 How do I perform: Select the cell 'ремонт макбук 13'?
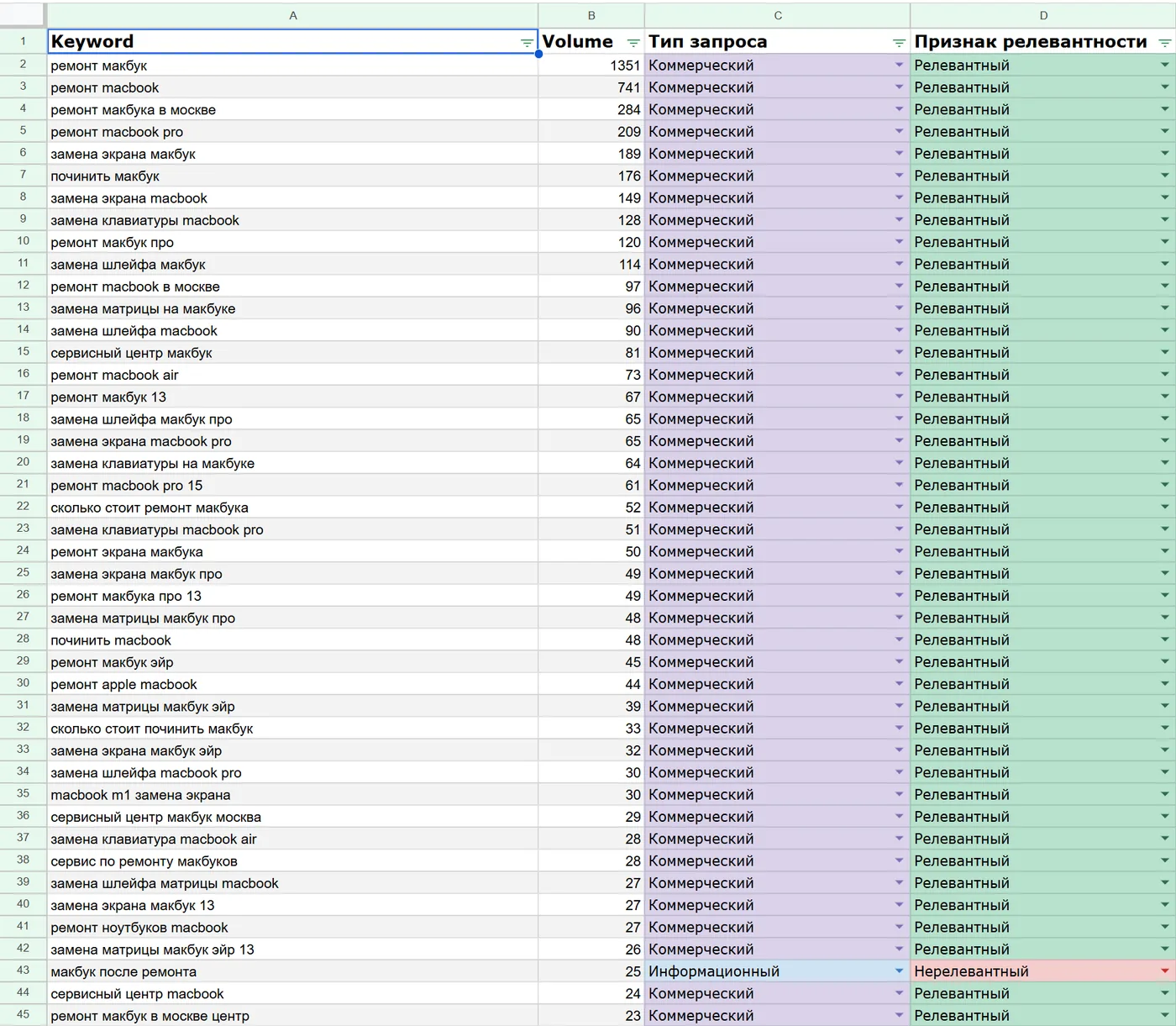click(x=292, y=397)
